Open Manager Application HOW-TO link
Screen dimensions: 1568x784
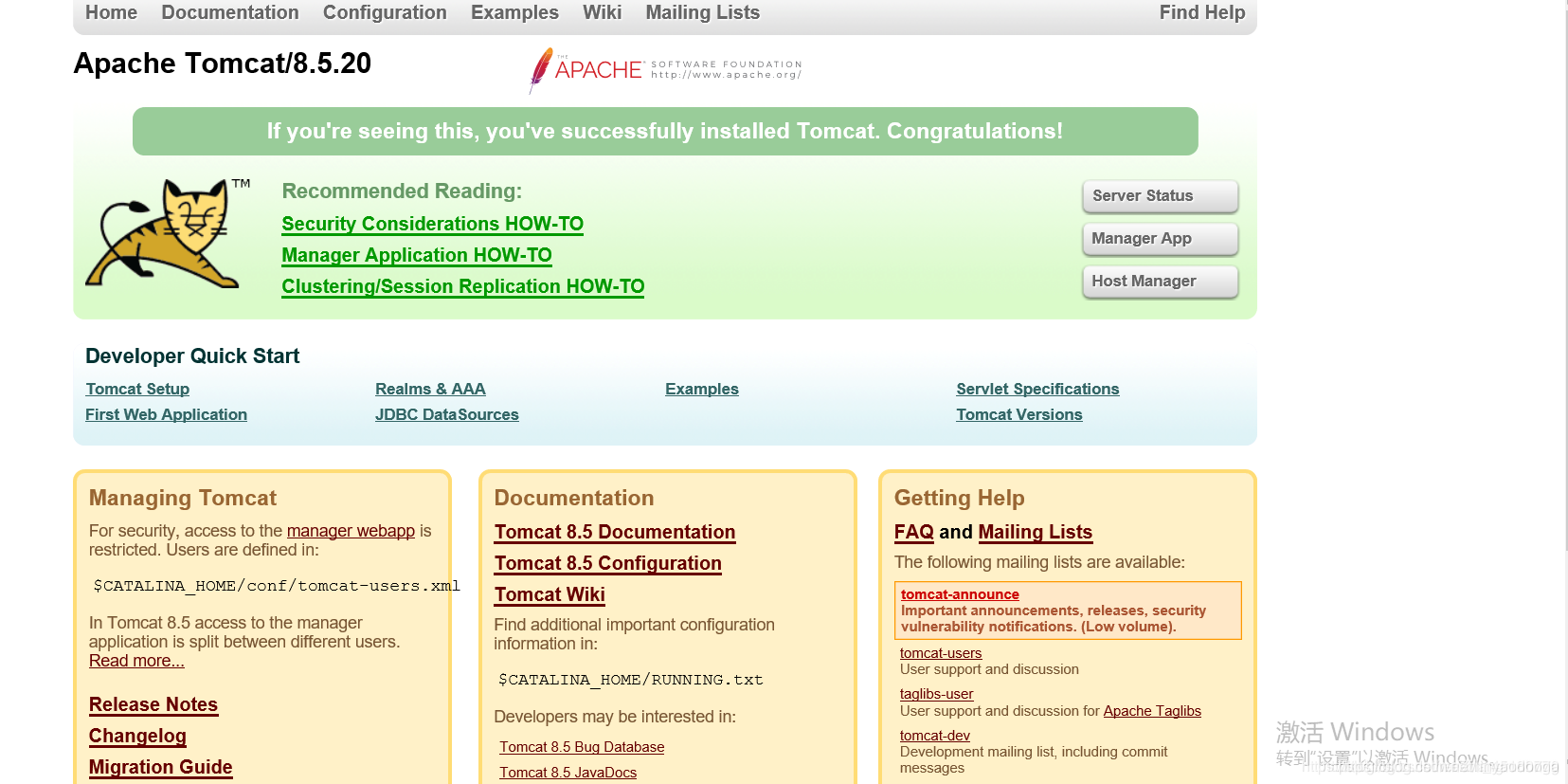417,255
